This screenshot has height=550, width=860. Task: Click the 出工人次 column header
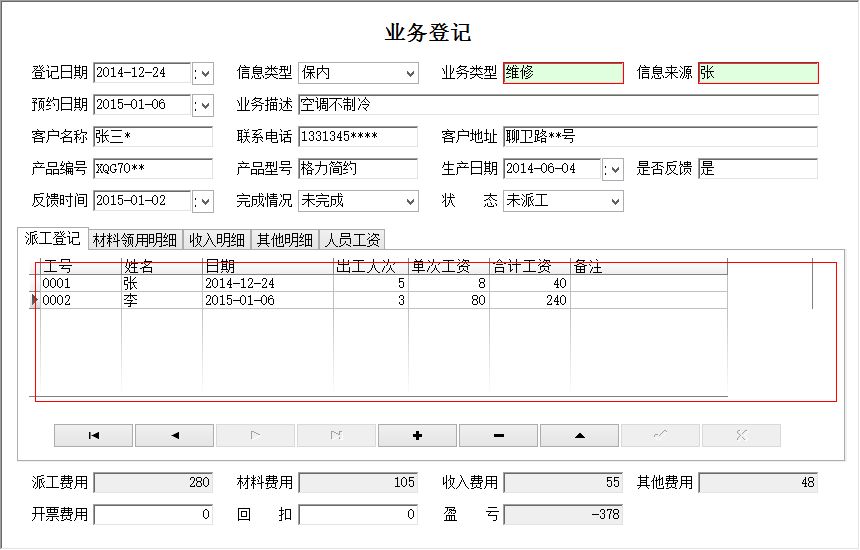tap(371, 267)
